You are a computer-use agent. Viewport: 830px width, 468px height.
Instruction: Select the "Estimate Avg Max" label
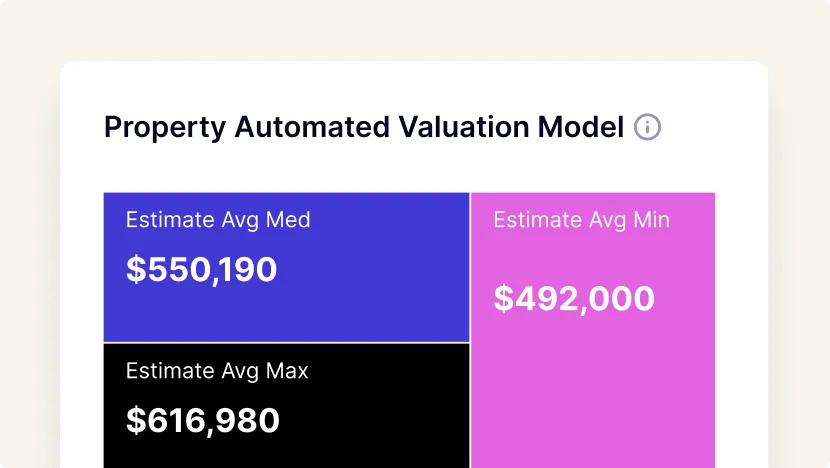pyautogui.click(x=217, y=371)
